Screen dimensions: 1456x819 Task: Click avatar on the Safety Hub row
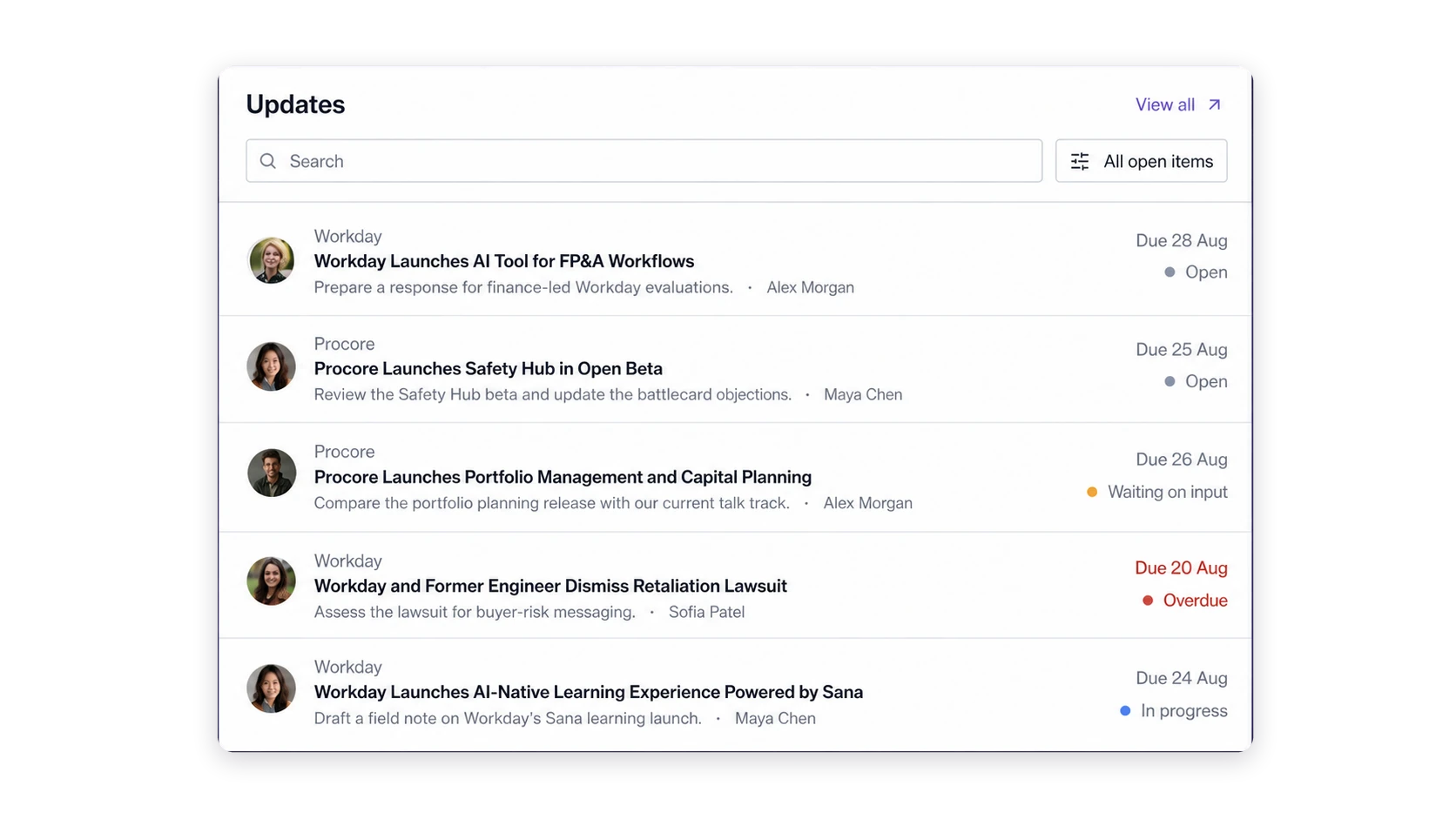[x=271, y=366]
